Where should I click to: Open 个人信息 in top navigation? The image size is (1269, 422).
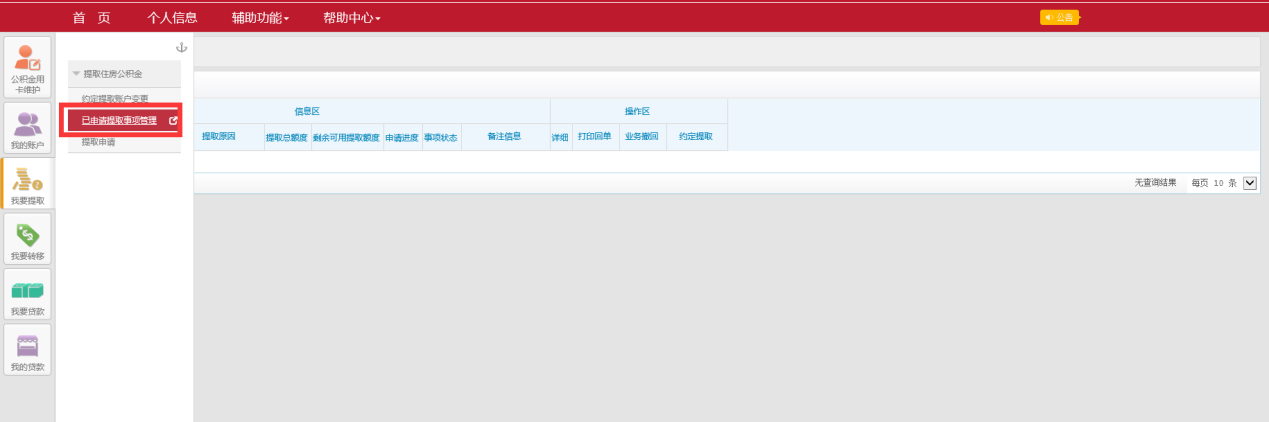(x=172, y=18)
